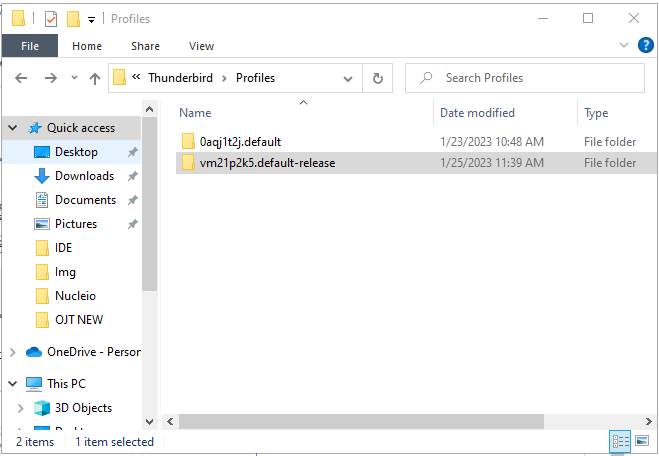Click the pin icon next to Downloads
The width and height of the screenshot is (659, 456).
pyautogui.click(x=132, y=176)
